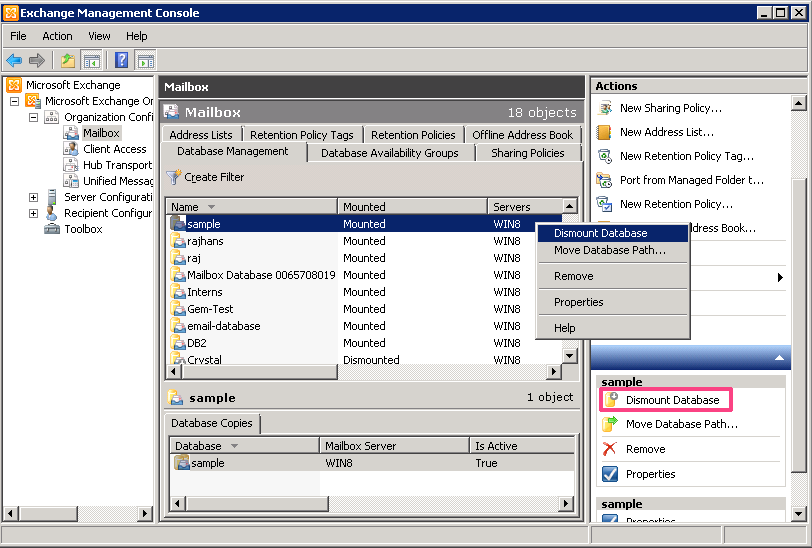Click the Organization Configuration node icon
The image size is (812, 548).
(51, 117)
